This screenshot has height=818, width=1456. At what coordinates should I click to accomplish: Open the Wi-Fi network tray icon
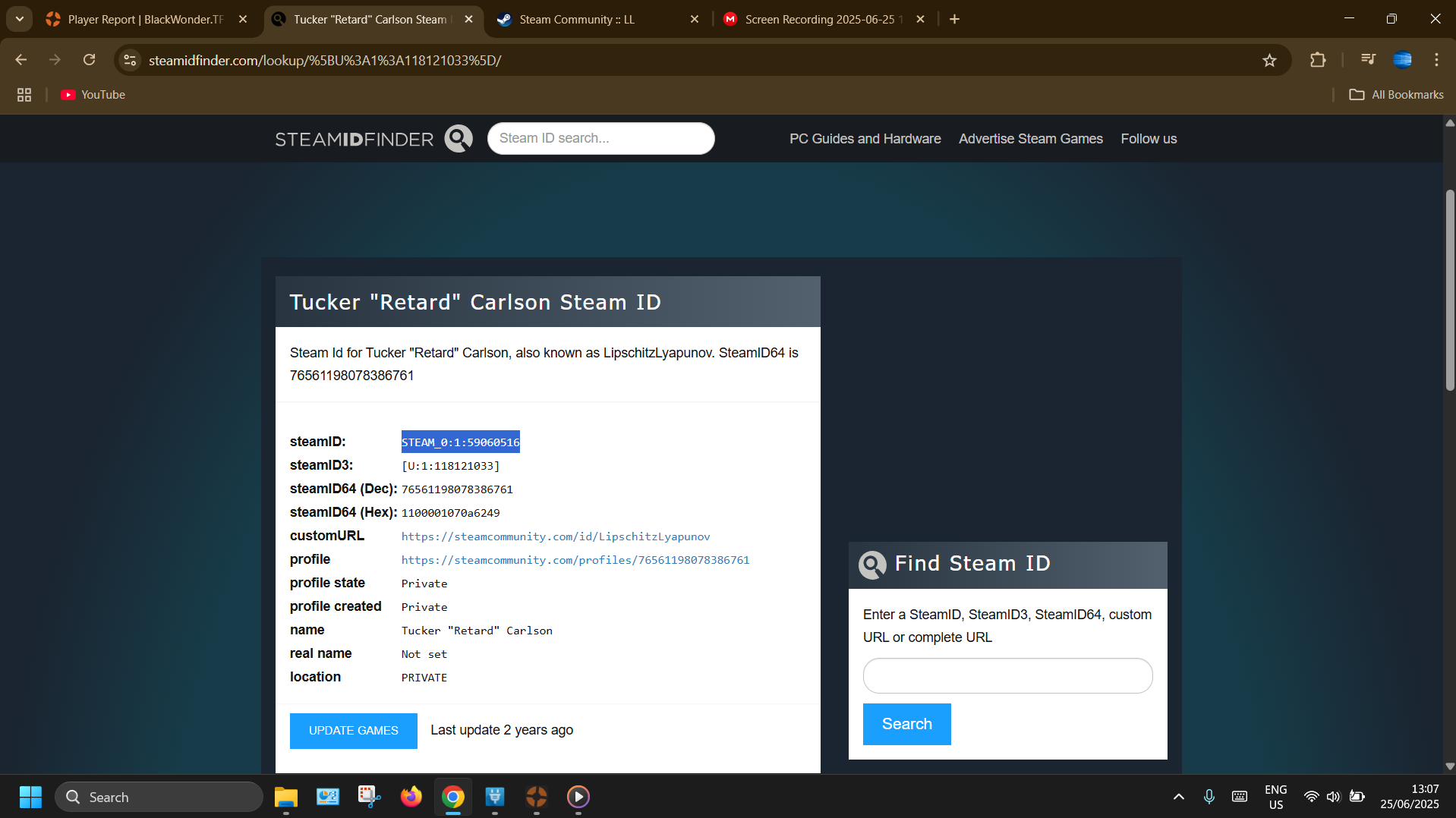click(x=1311, y=797)
